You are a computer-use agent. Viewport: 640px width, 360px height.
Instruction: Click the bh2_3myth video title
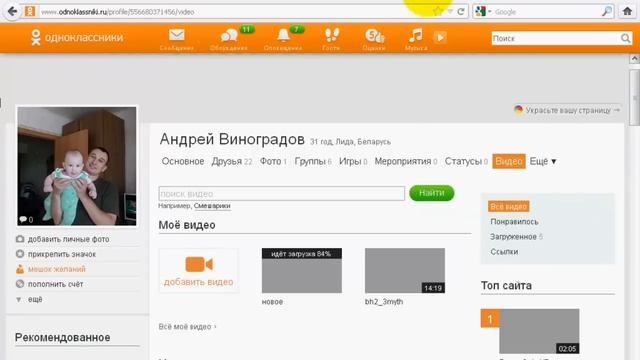tap(384, 302)
